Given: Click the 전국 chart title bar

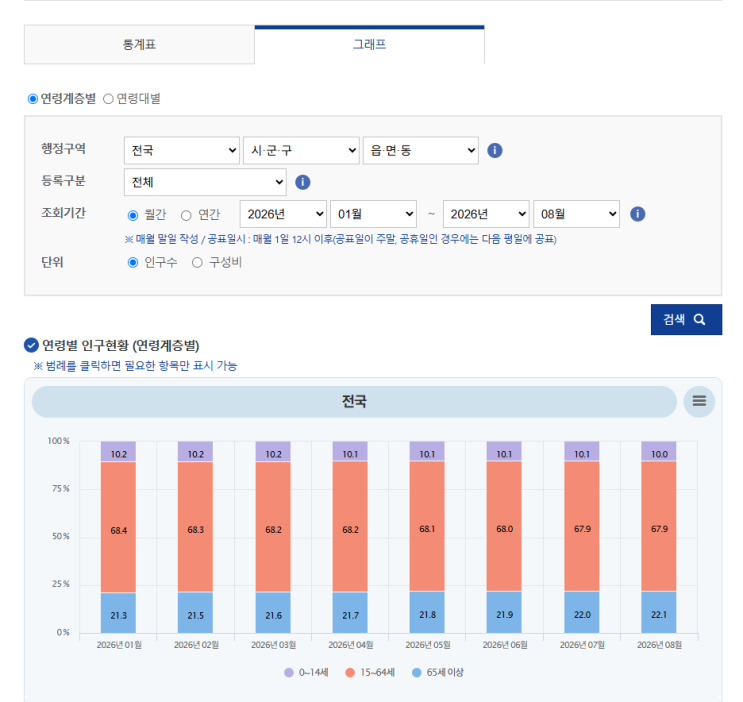Looking at the screenshot, I should tap(354, 401).
